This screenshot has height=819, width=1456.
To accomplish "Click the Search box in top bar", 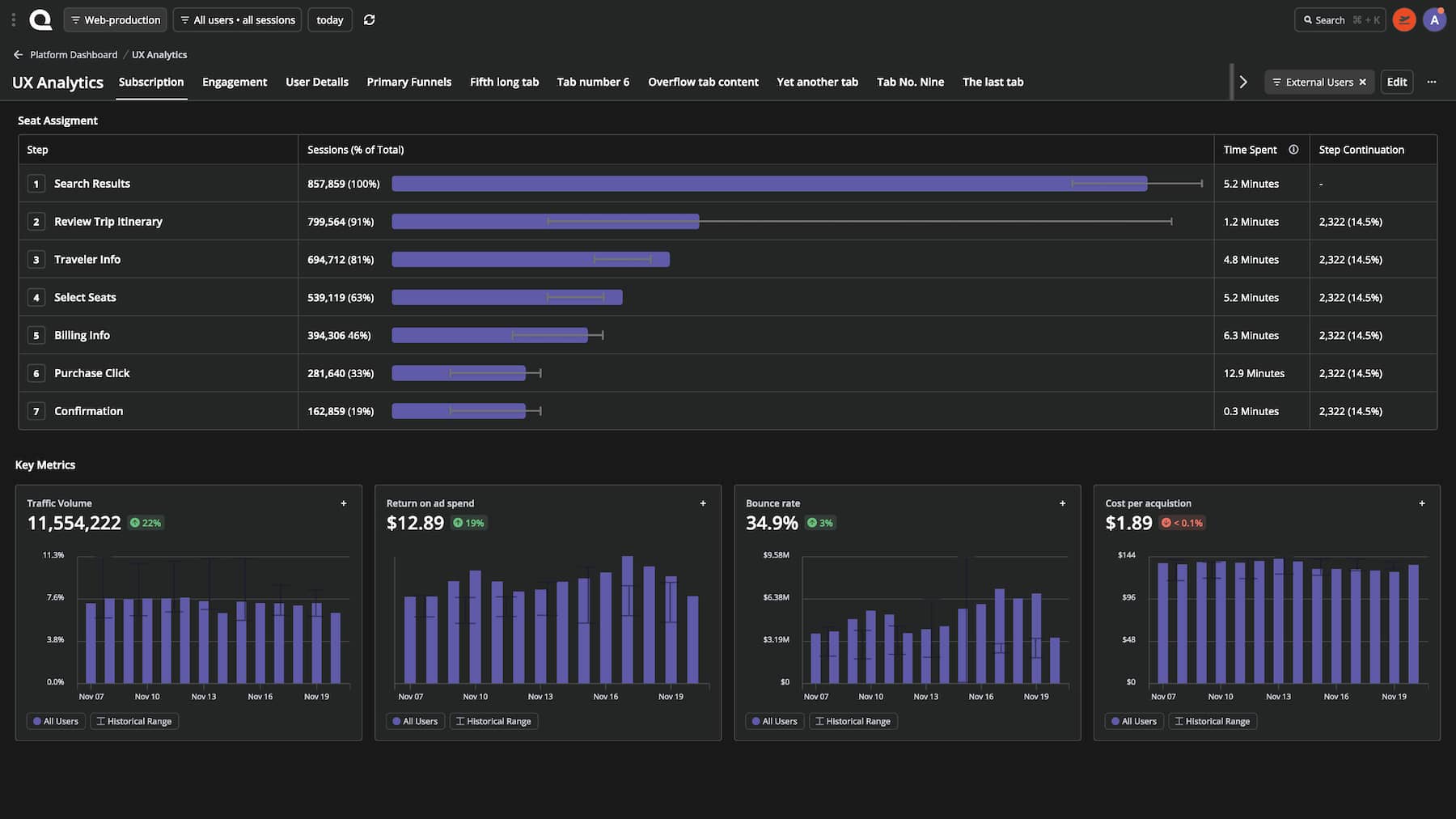I will point(1340,19).
